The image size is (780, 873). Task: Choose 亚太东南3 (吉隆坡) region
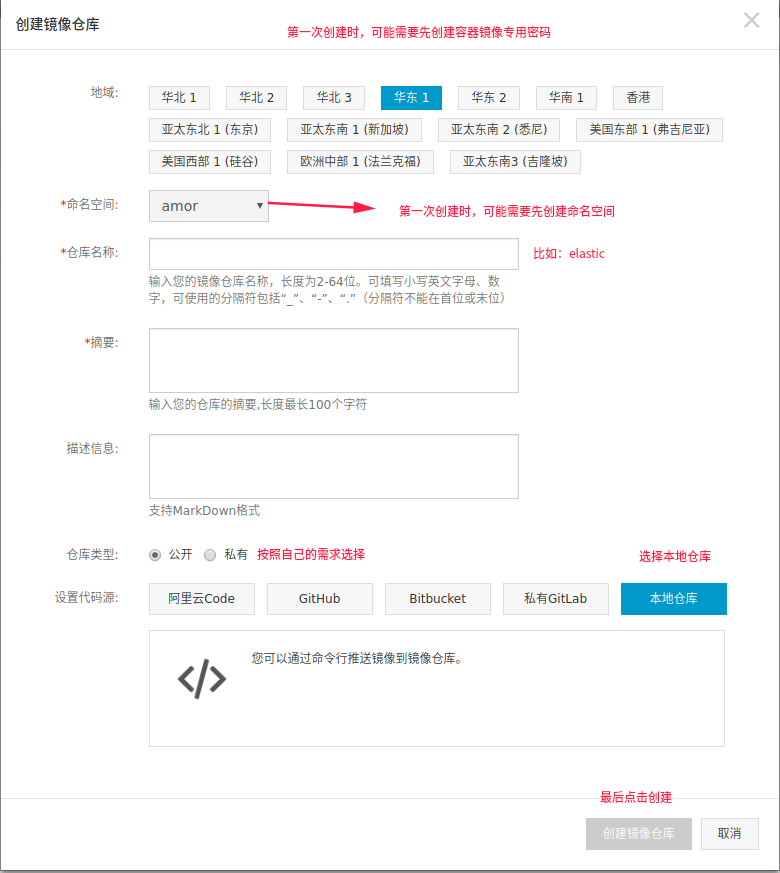tap(516, 162)
